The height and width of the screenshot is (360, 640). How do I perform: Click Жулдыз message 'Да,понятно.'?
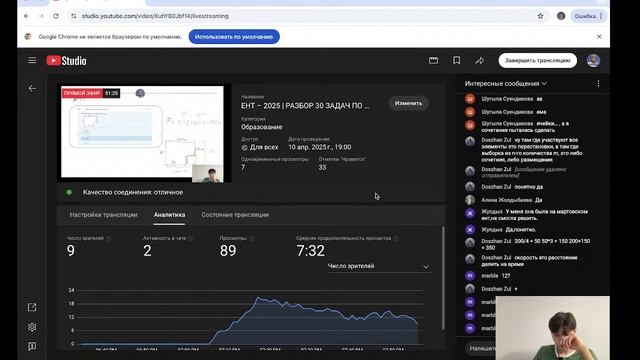pos(509,229)
